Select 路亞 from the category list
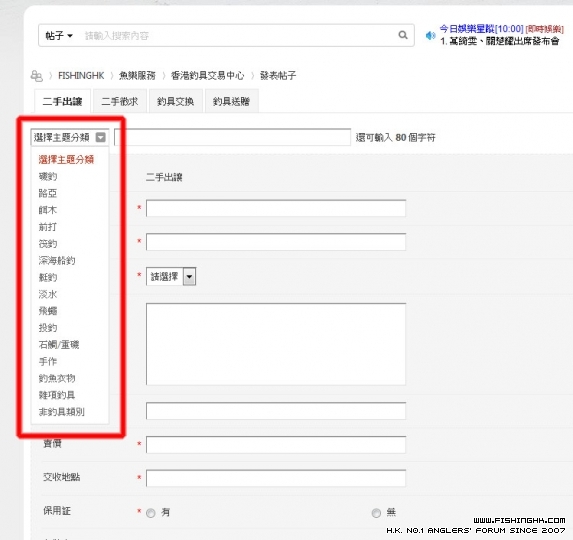This screenshot has height=540, width=573. tap(48, 193)
